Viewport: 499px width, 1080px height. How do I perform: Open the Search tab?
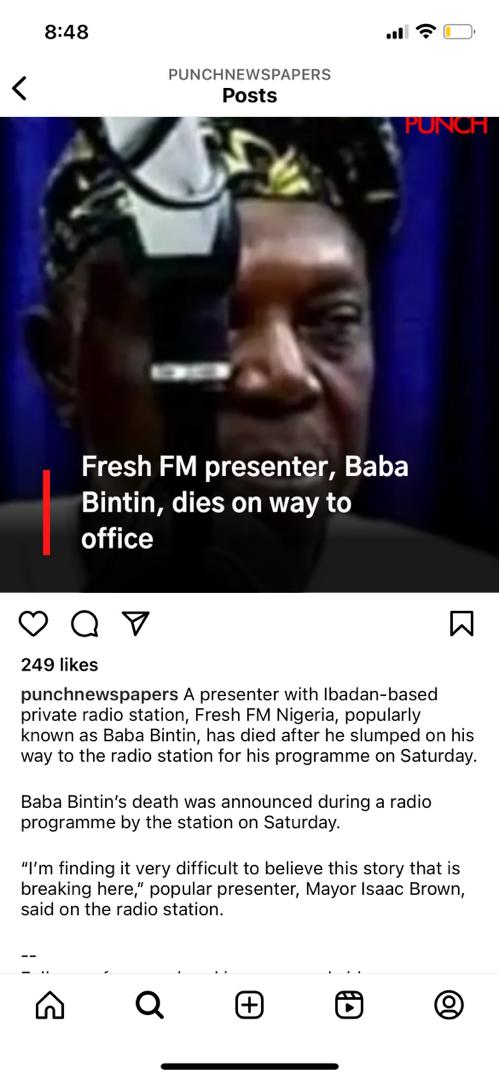point(150,1006)
